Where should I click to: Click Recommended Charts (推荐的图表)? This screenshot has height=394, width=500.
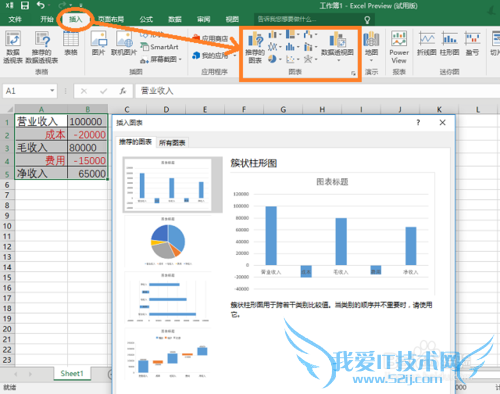[255, 47]
